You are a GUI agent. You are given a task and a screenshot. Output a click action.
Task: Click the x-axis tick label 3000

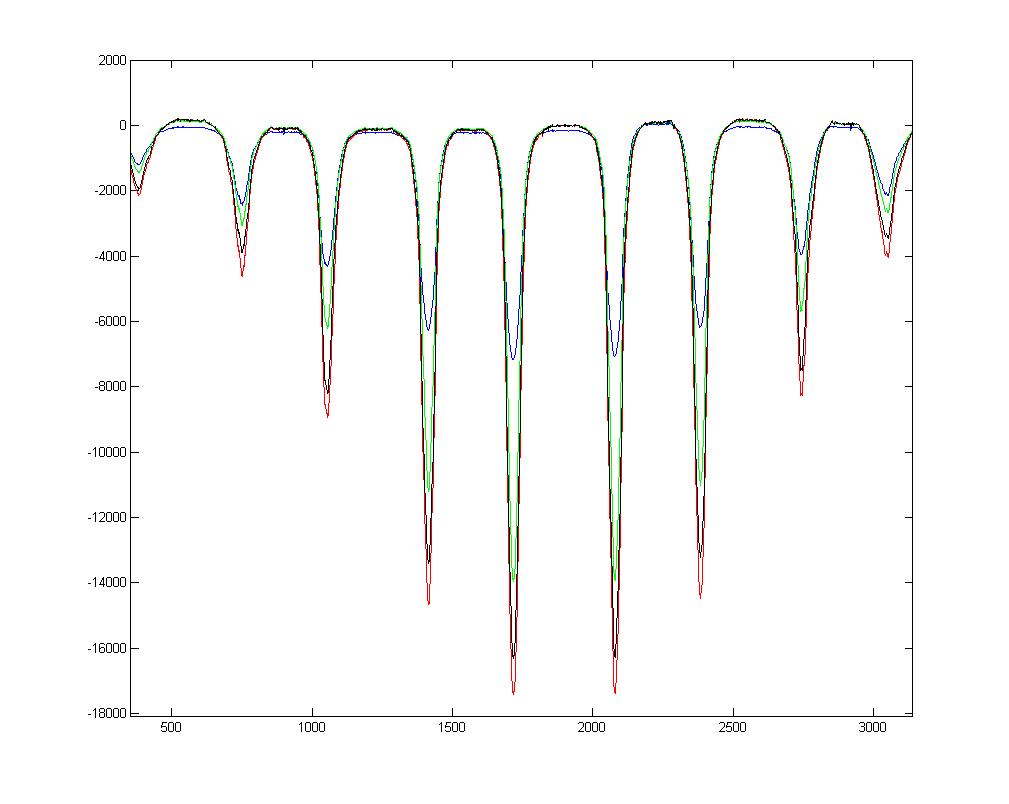873,728
